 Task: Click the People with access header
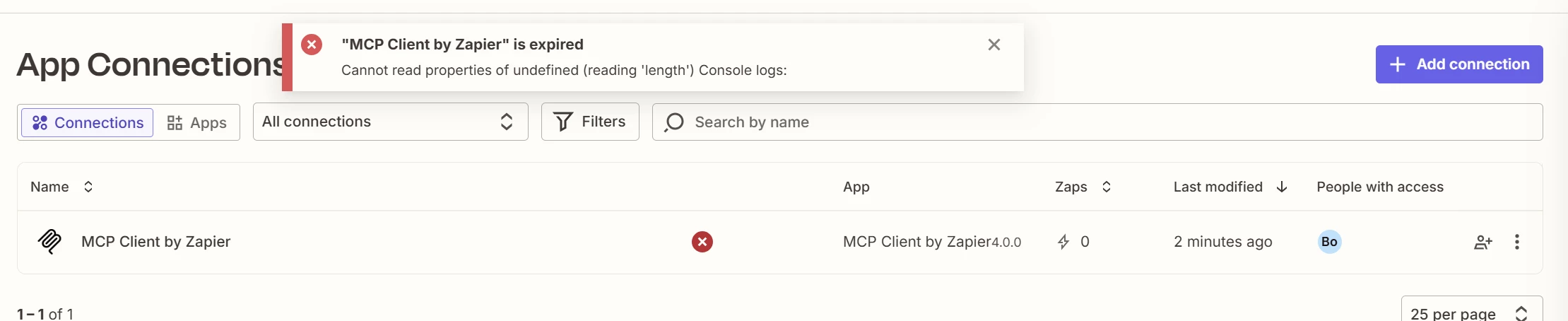[x=1379, y=187]
